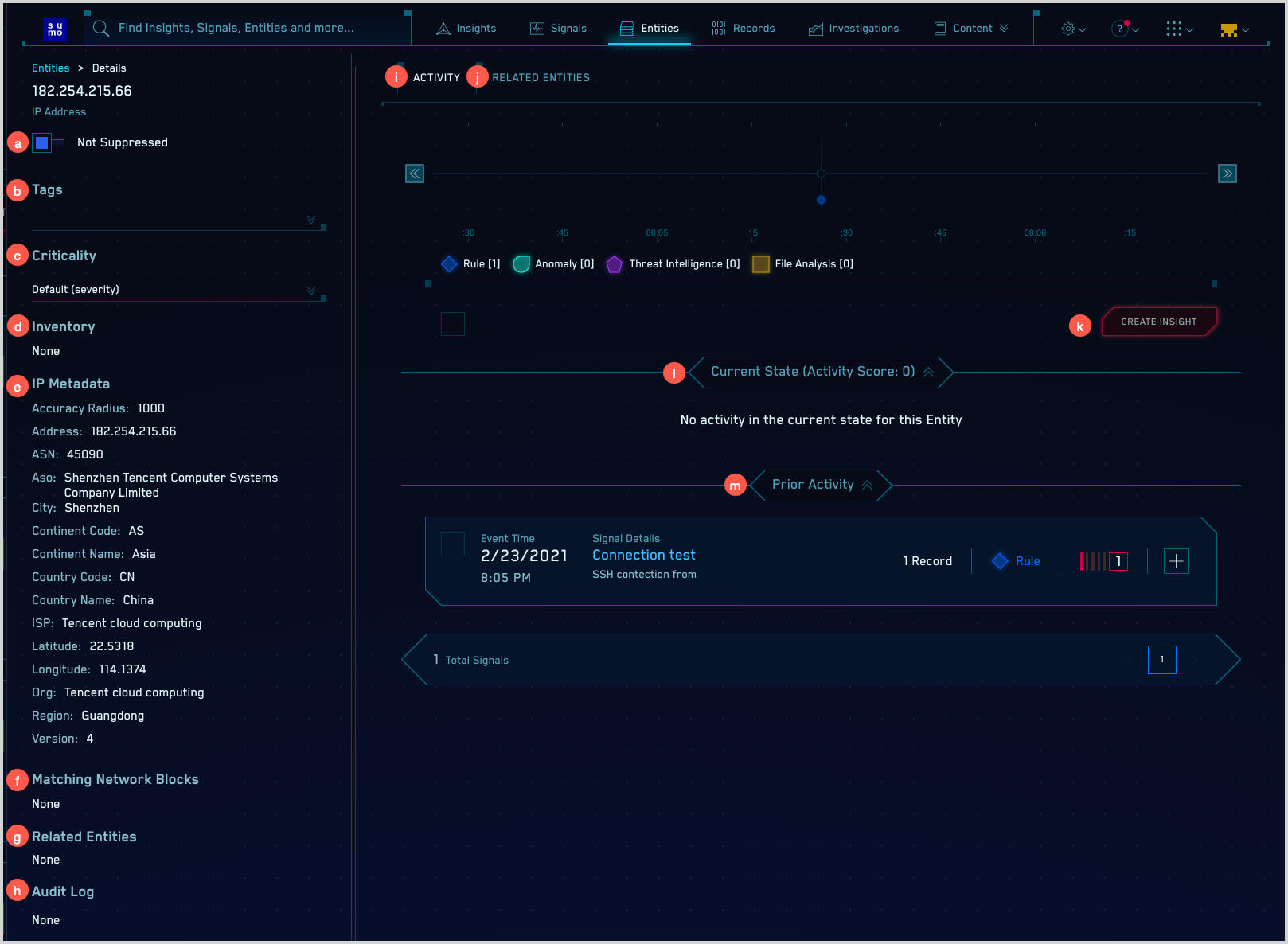This screenshot has height=944, width=1288.
Task: Expand the Tags section
Action: click(x=310, y=220)
